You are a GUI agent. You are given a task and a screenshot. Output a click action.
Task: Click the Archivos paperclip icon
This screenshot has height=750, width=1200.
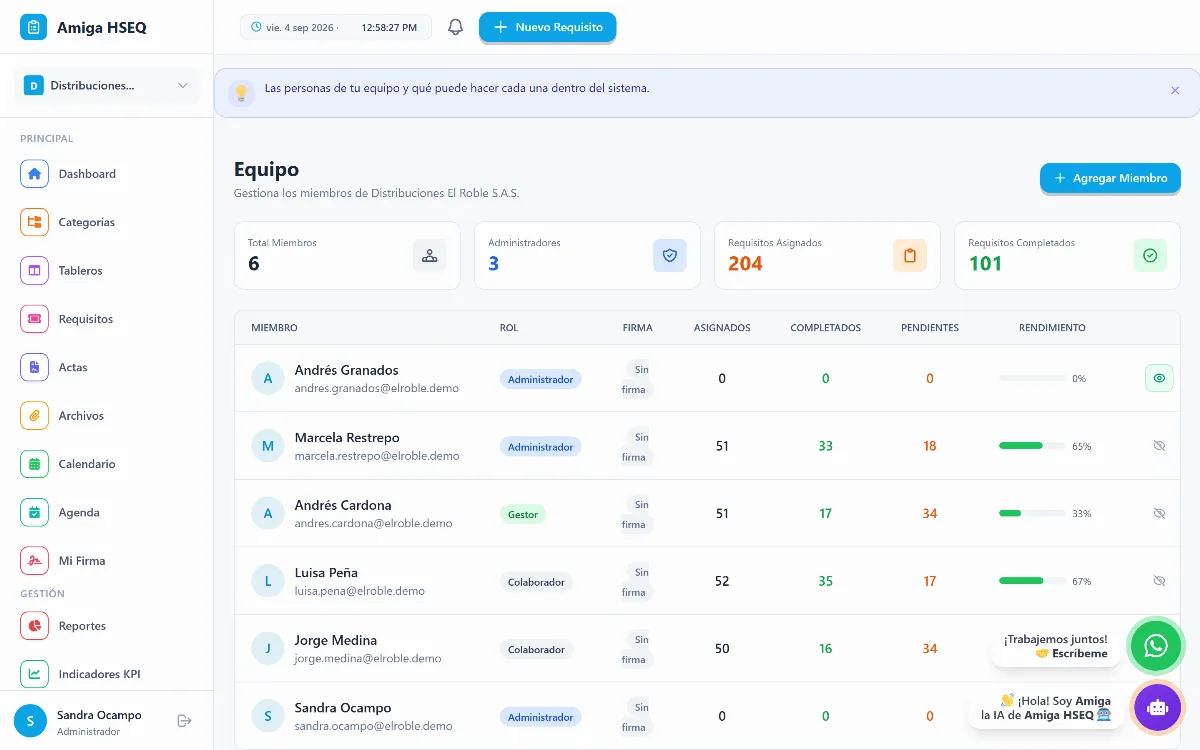[34, 416]
